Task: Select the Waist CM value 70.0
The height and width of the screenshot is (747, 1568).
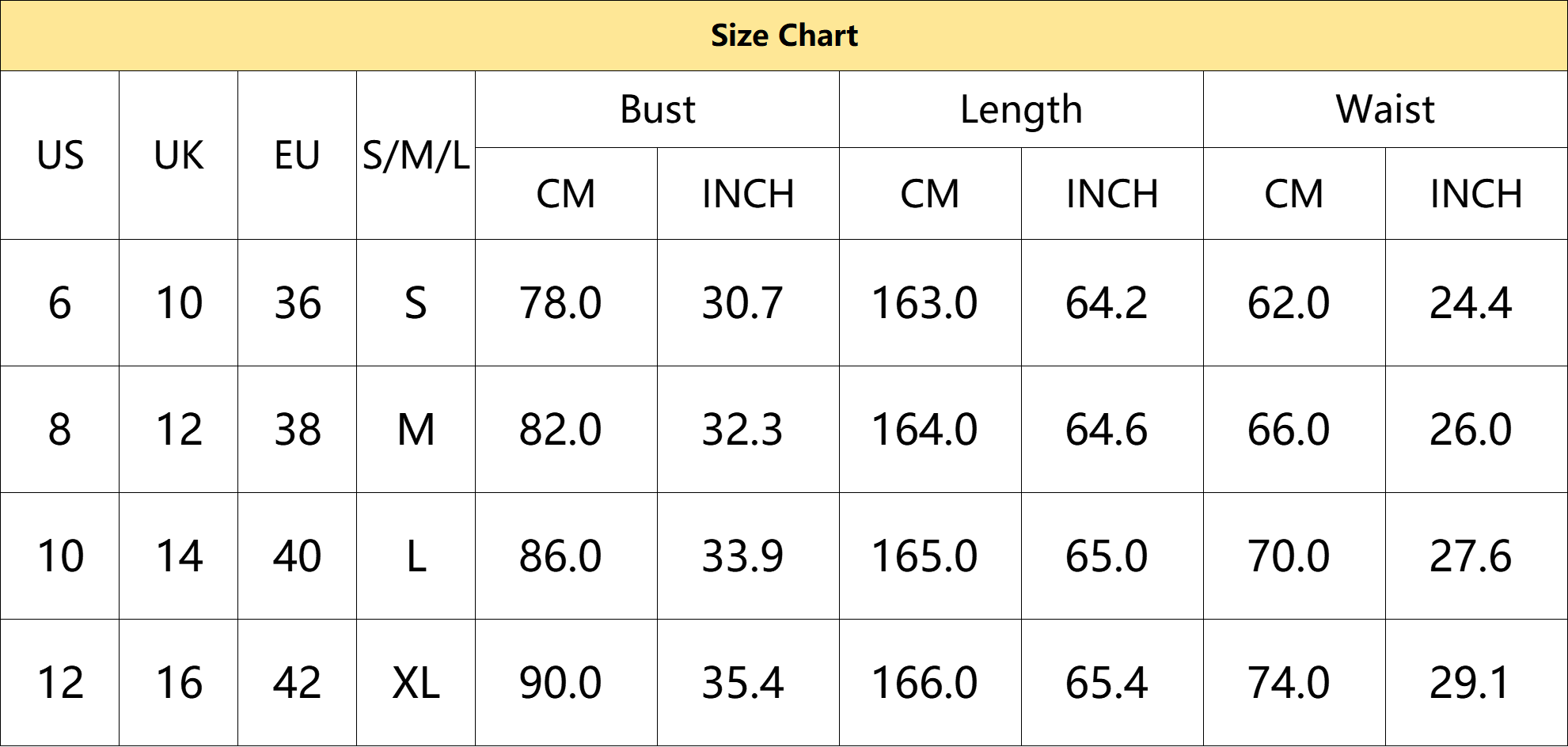Action: pos(1295,556)
